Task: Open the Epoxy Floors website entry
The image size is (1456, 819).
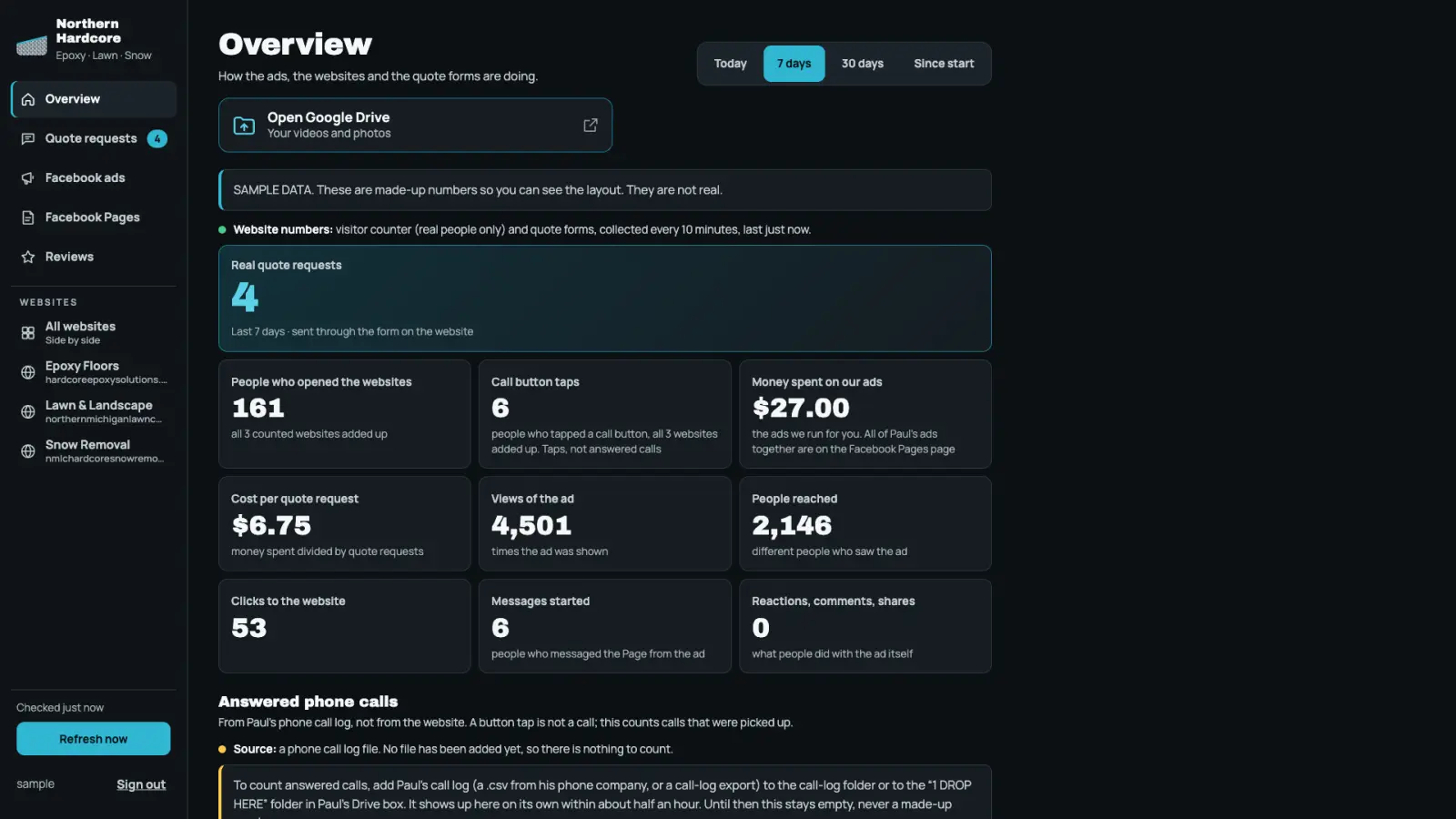Action: click(x=94, y=372)
